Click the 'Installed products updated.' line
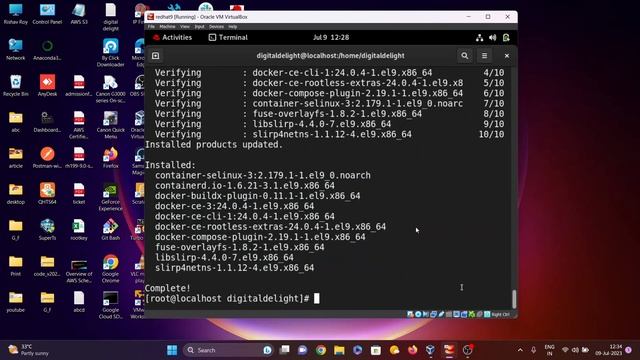The width and height of the screenshot is (640, 360). coord(214,144)
